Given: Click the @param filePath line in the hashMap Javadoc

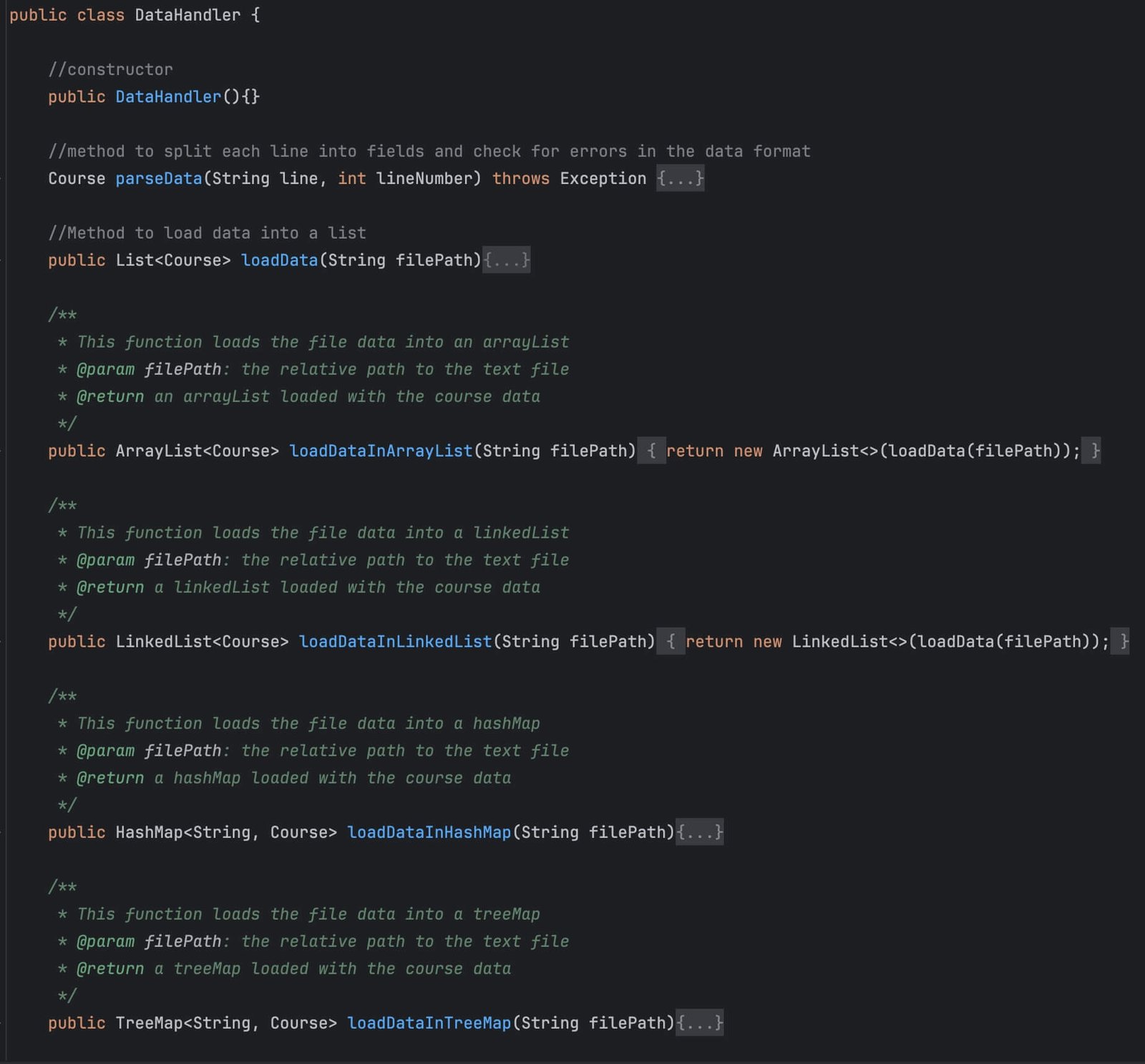Looking at the screenshot, I should tap(313, 751).
